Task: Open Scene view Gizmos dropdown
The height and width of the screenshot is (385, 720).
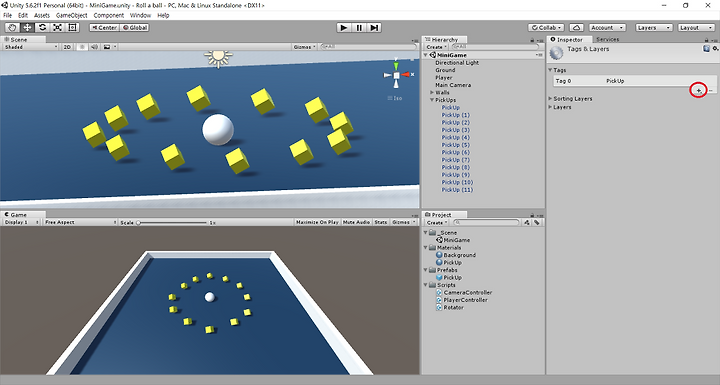Action: tap(304, 47)
